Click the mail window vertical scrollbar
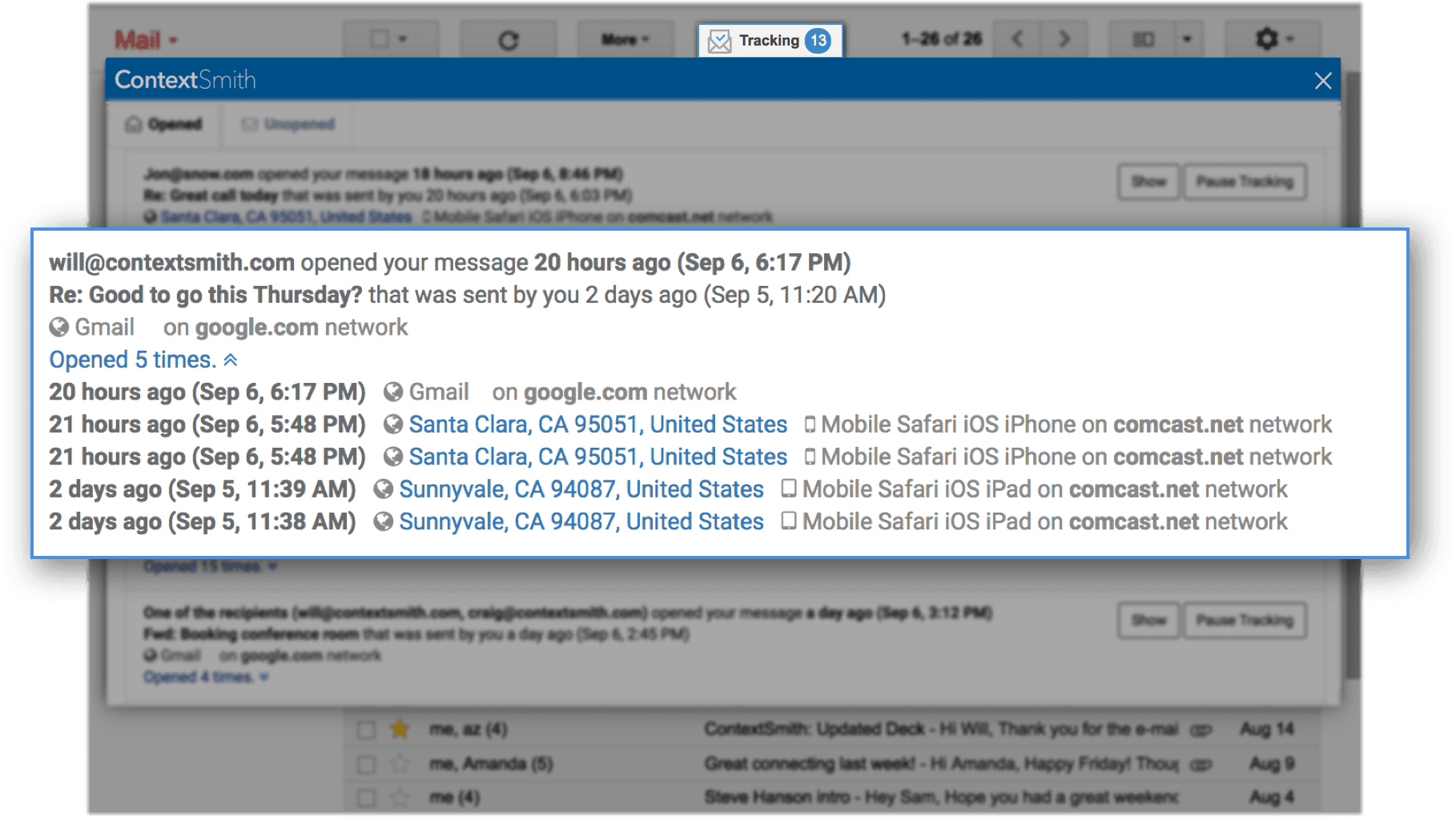This screenshot has width=1456, height=817. (x=1352, y=376)
